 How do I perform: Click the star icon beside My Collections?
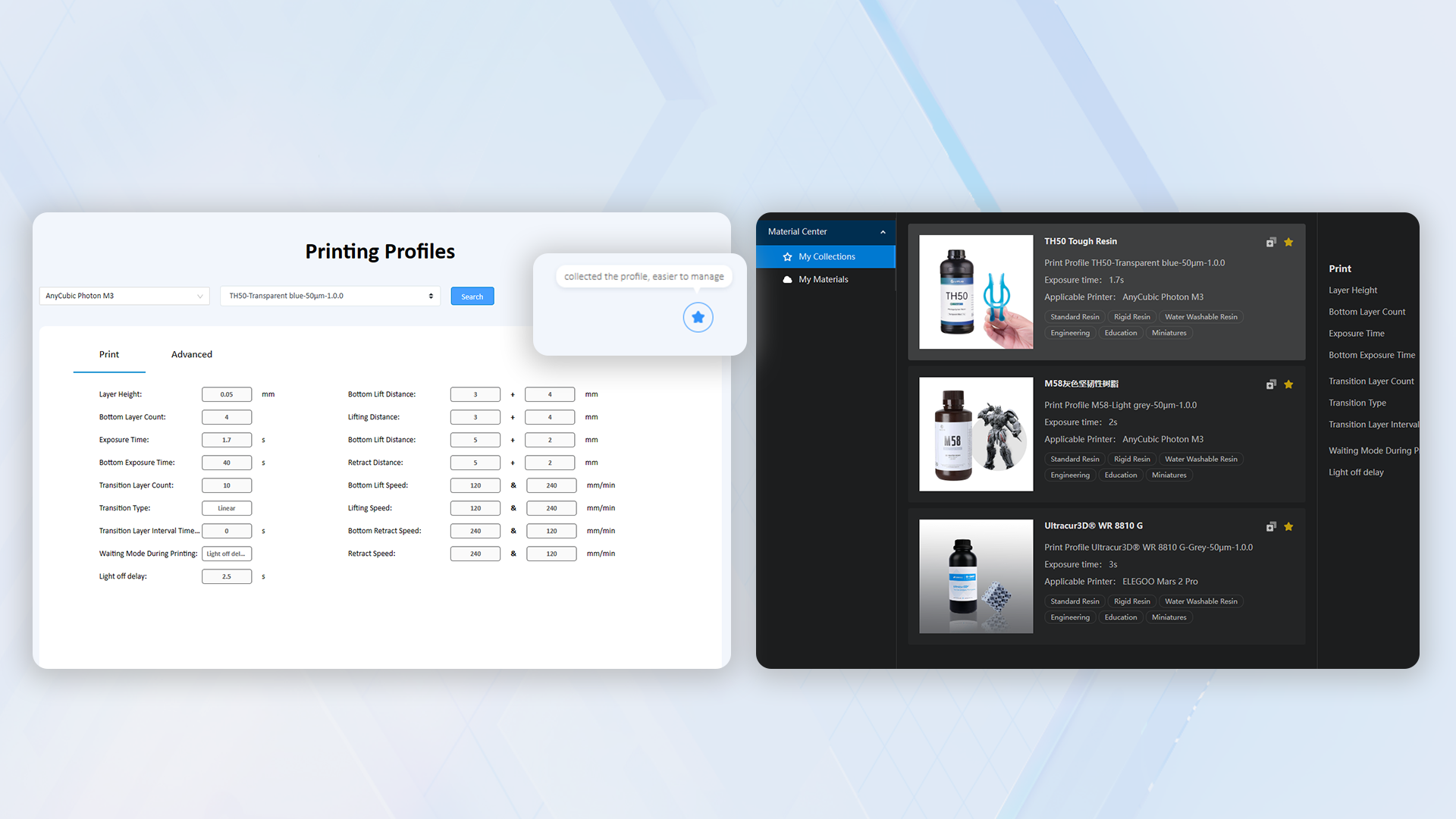point(787,257)
